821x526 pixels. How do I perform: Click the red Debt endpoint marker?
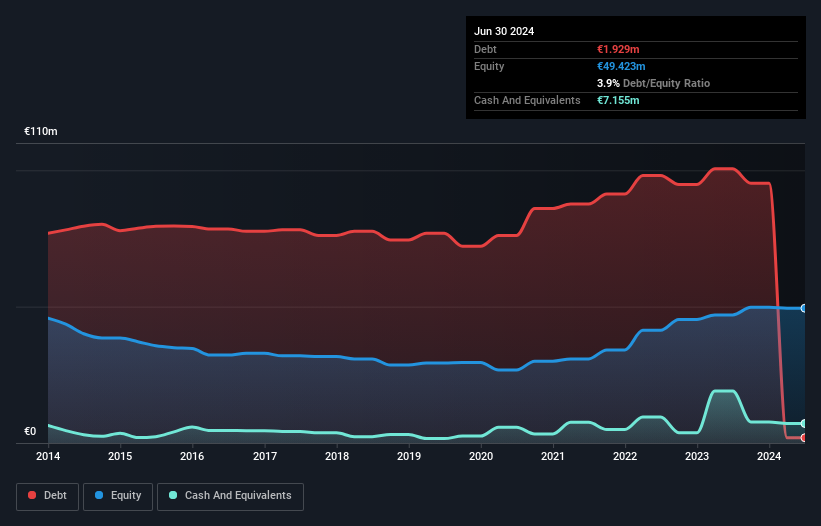pos(804,438)
